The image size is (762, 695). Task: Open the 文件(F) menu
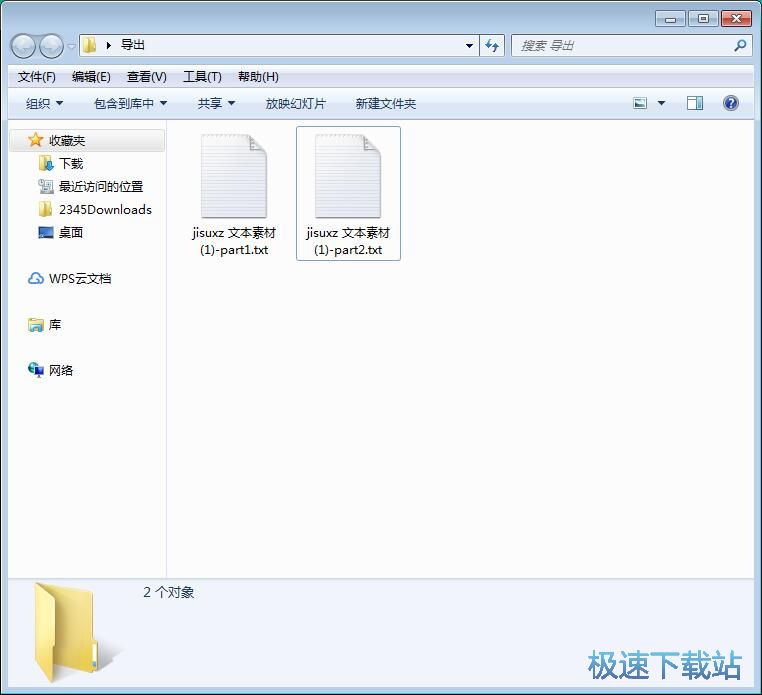(x=36, y=77)
